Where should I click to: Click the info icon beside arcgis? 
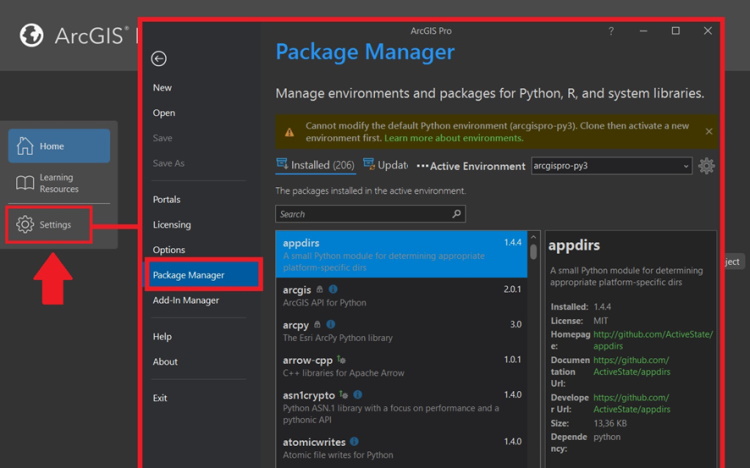click(x=333, y=289)
